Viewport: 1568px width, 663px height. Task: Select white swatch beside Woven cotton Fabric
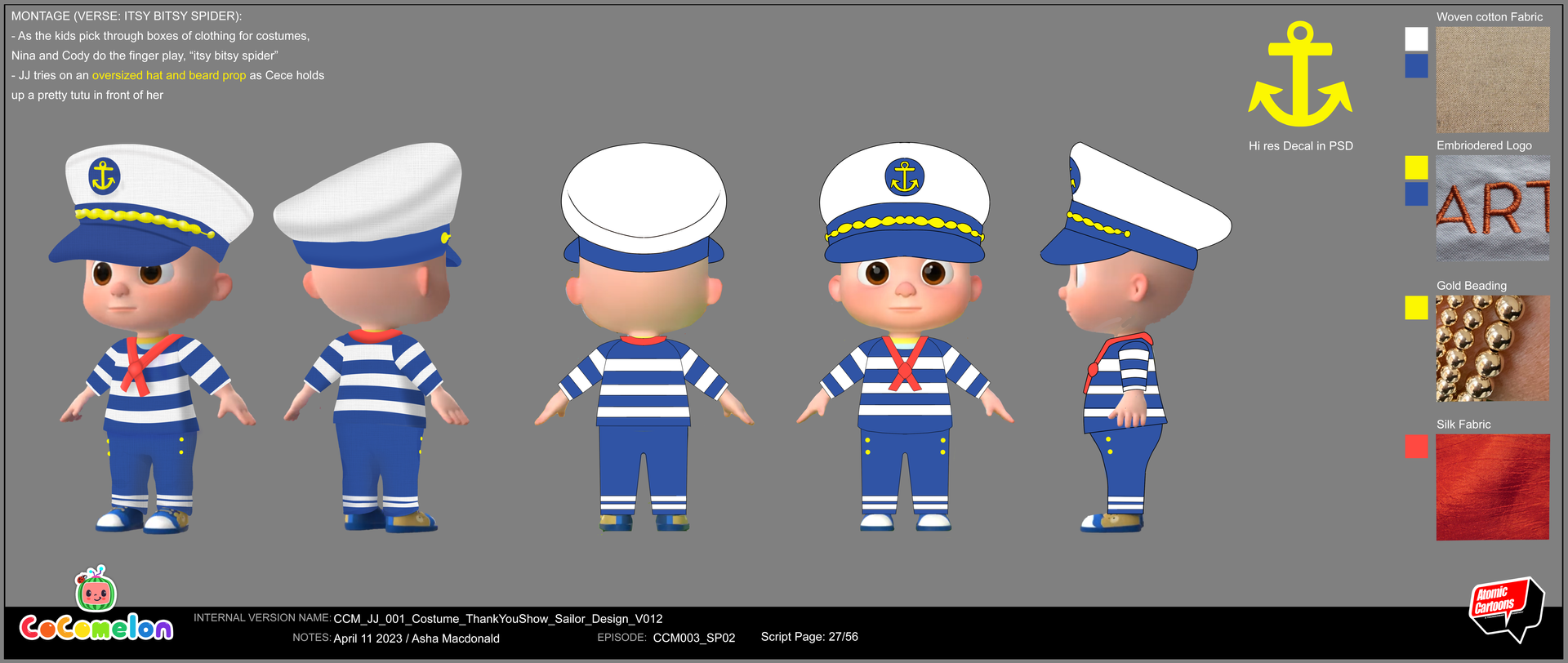tap(1416, 39)
